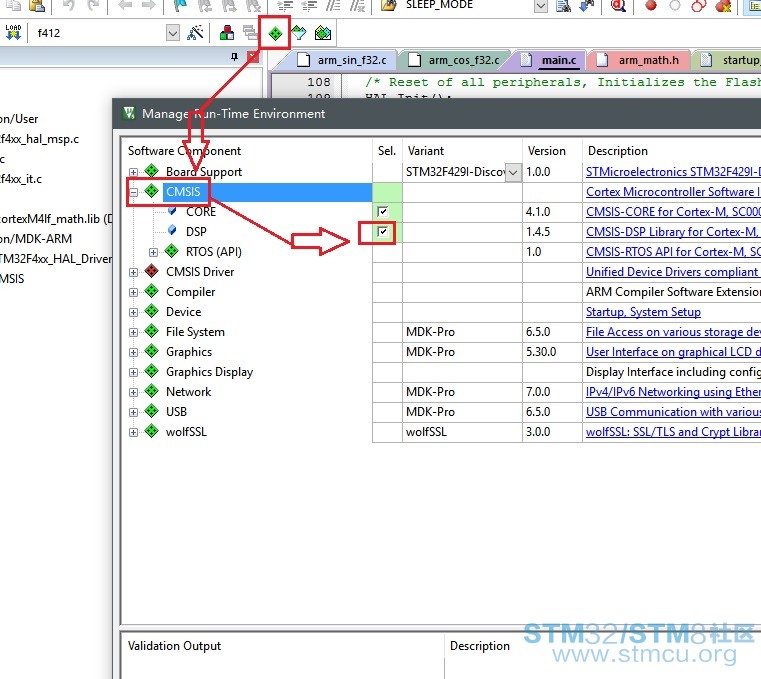The image size is (761, 679).
Task: Toggle the CORE component checkbox
Action: click(x=383, y=212)
